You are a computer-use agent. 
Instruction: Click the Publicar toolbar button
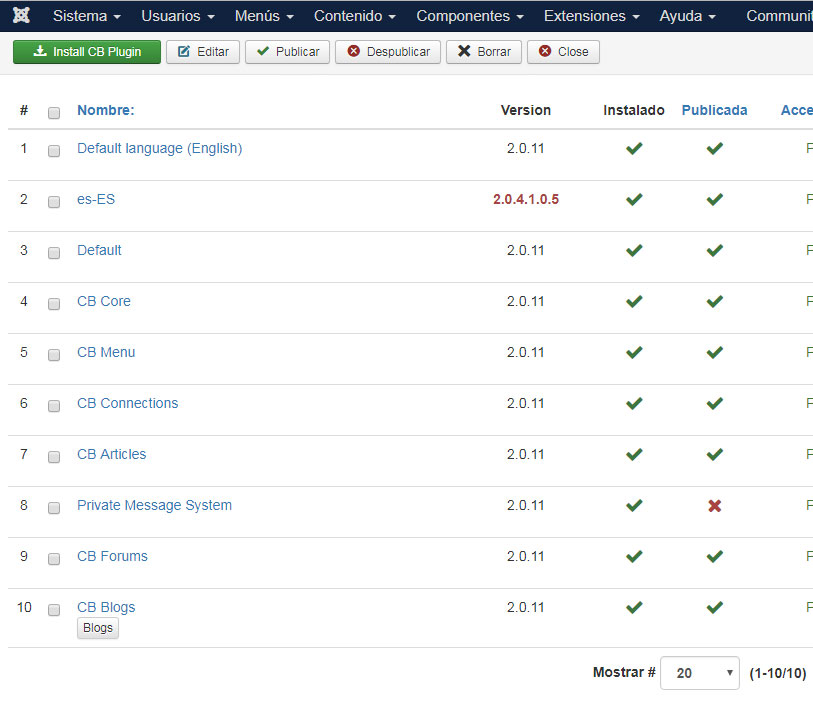(x=287, y=52)
